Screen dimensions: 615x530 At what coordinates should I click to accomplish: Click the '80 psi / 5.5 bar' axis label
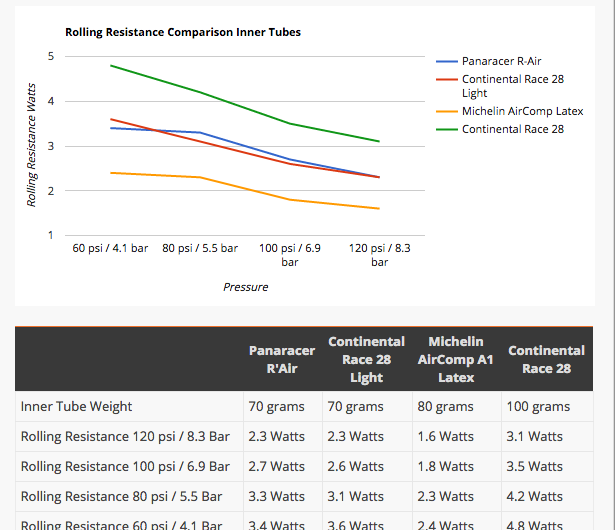pyautogui.click(x=200, y=248)
